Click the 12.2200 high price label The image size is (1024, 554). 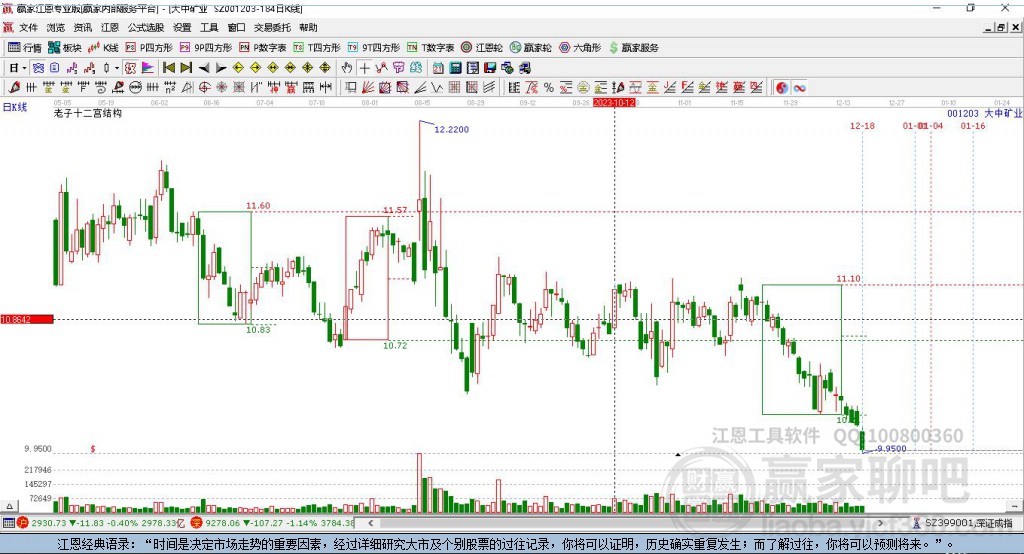[451, 129]
